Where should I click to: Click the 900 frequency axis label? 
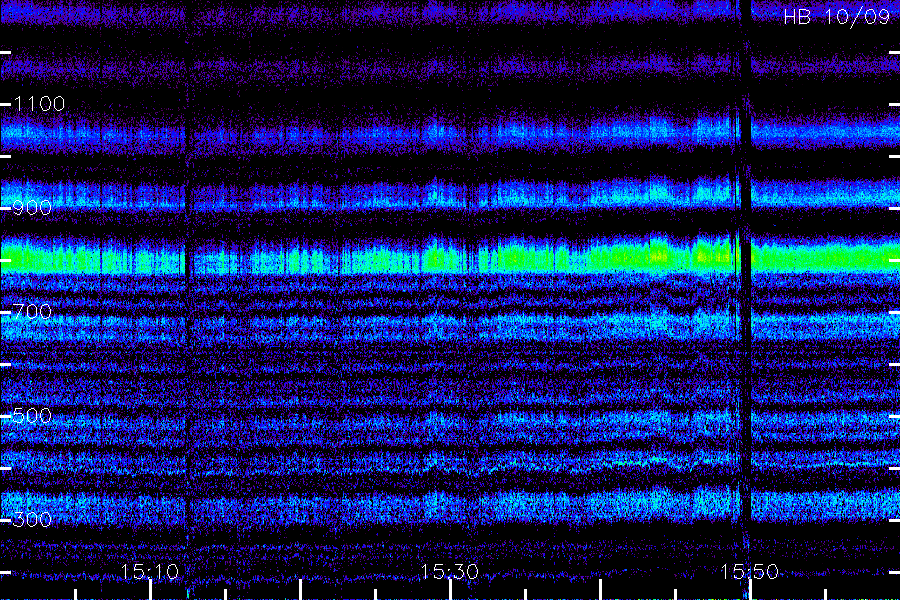click(32, 208)
